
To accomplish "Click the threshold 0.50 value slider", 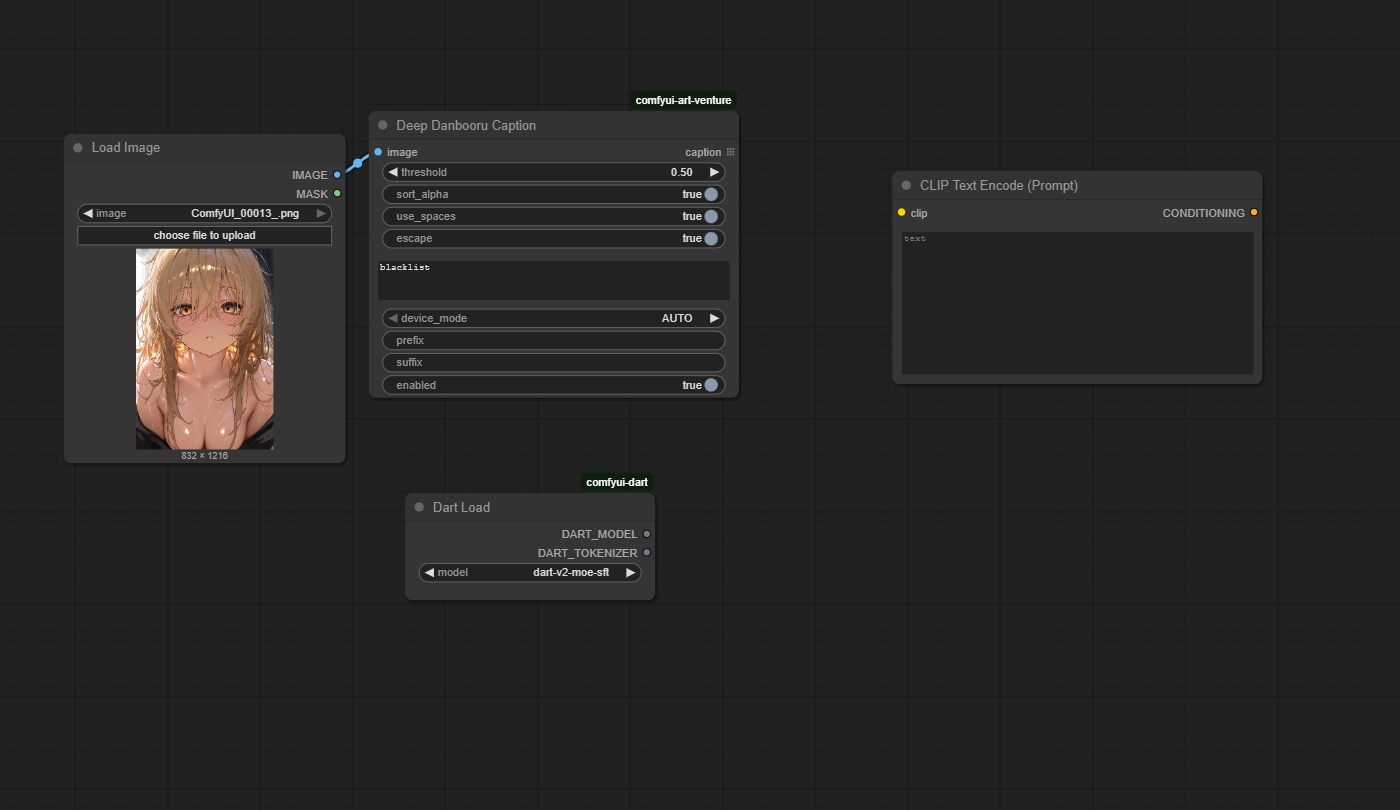I will click(554, 173).
